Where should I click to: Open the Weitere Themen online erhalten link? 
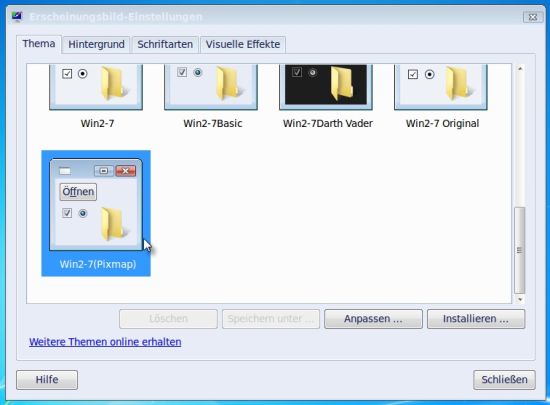(105, 342)
